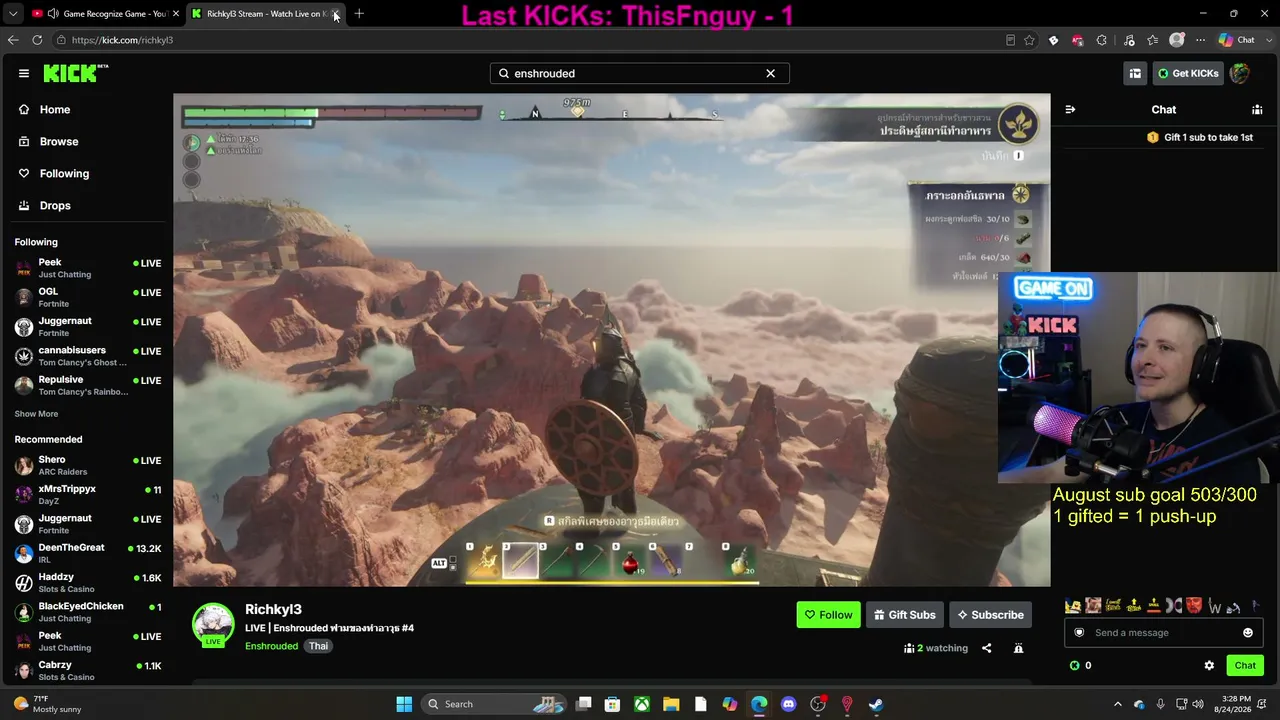This screenshot has height=720, width=1280.
Task: Click the Get KICKs button
Action: 1187,73
